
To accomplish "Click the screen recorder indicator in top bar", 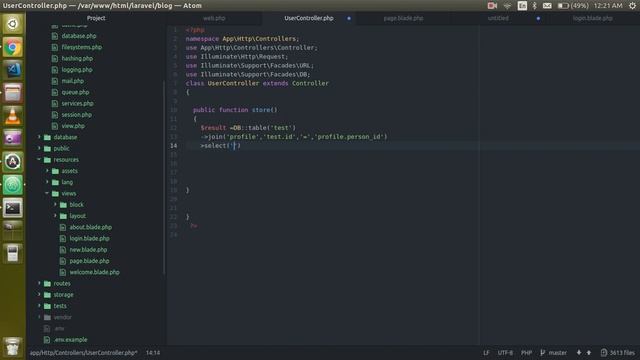I will [x=492, y=6].
